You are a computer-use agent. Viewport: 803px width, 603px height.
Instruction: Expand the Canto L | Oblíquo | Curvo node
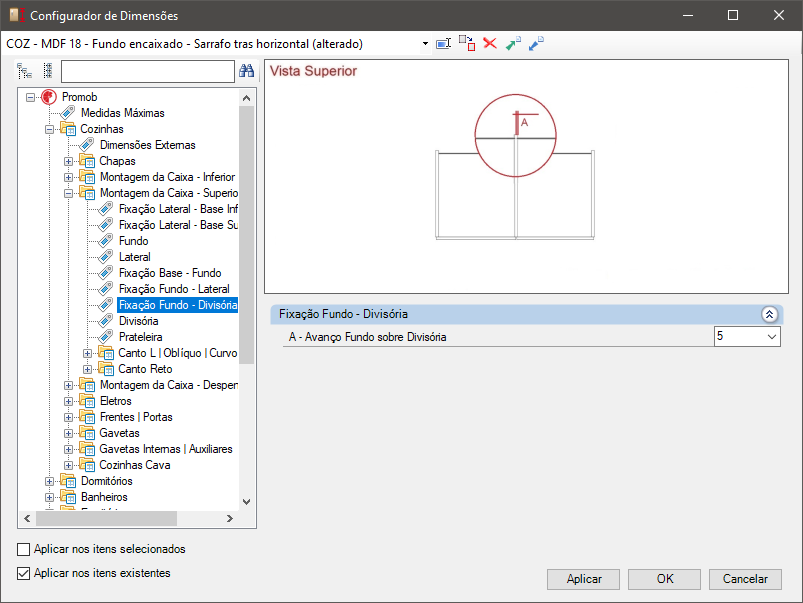tap(87, 354)
